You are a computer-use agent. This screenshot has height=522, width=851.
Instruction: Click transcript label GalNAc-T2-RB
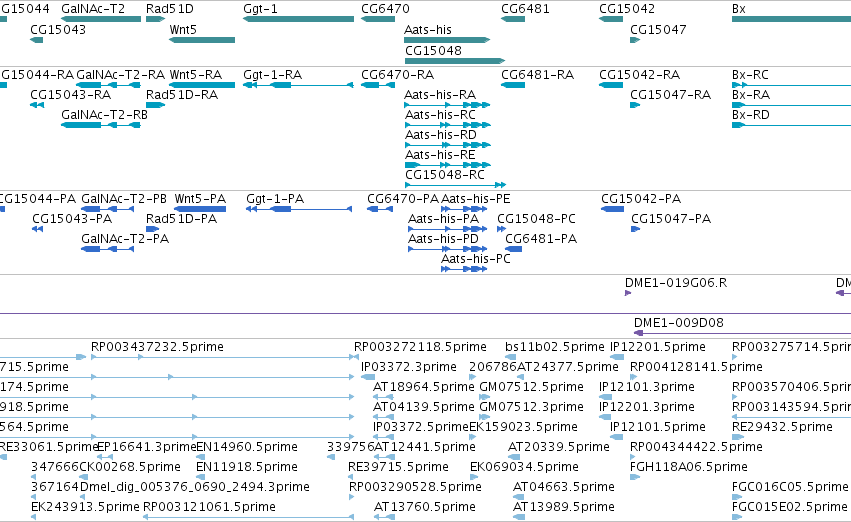[105, 115]
